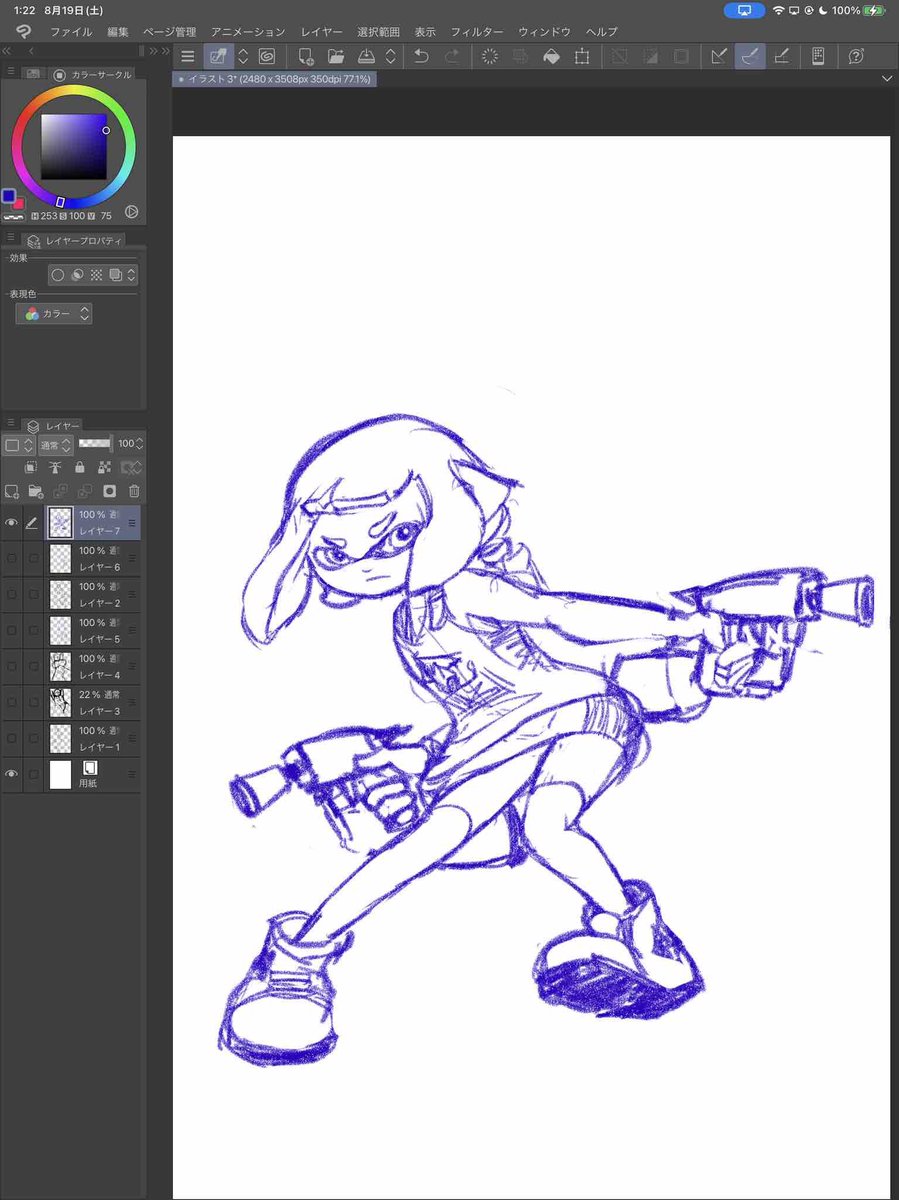Activate the scale/rotate transform icon
Viewport: 899px width, 1200px height.
(582, 57)
